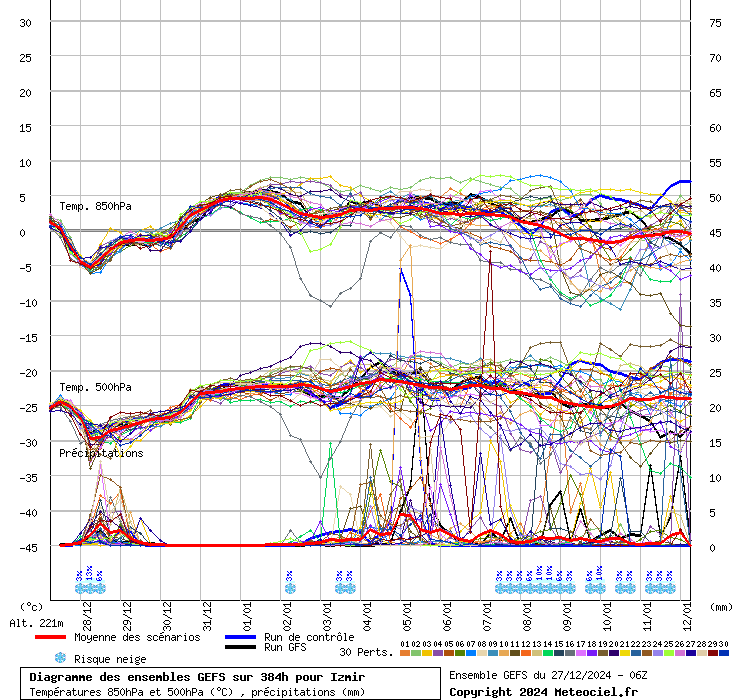Screen dimensions: 740x700
Task: Select perturbation 20 dark indigo swatch
Action: coord(614,653)
